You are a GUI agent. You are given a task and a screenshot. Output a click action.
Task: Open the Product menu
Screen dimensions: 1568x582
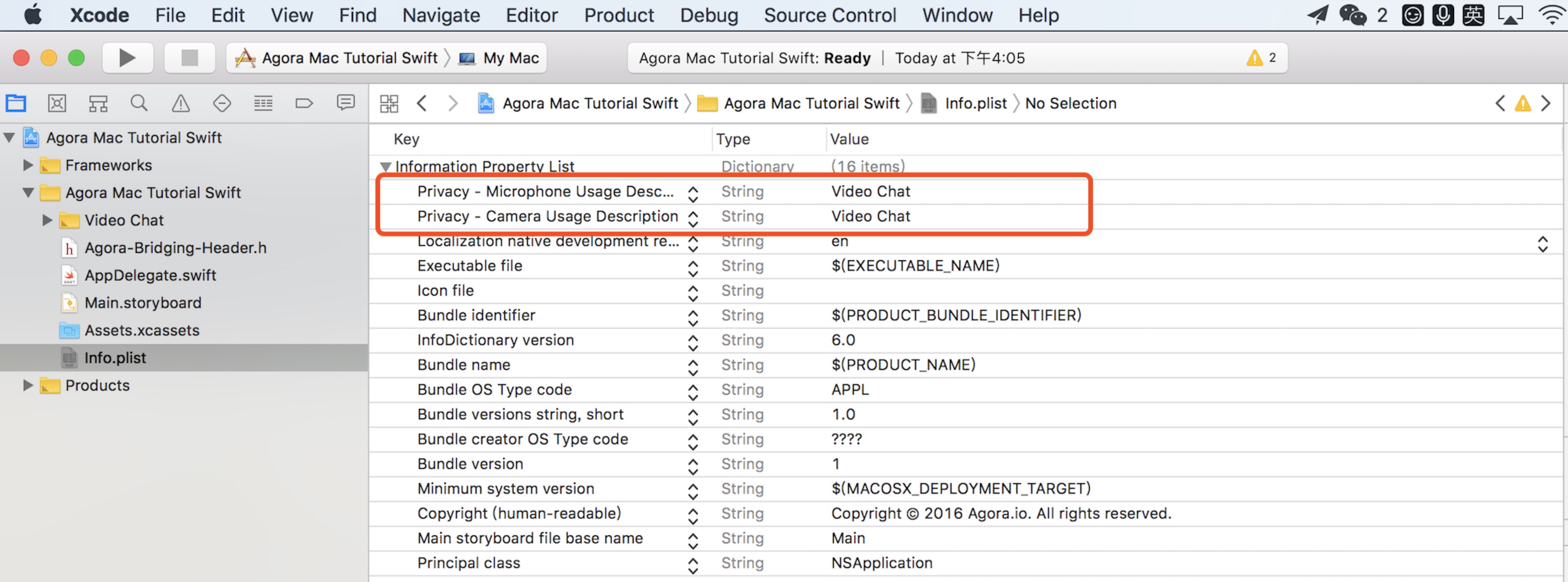click(618, 15)
